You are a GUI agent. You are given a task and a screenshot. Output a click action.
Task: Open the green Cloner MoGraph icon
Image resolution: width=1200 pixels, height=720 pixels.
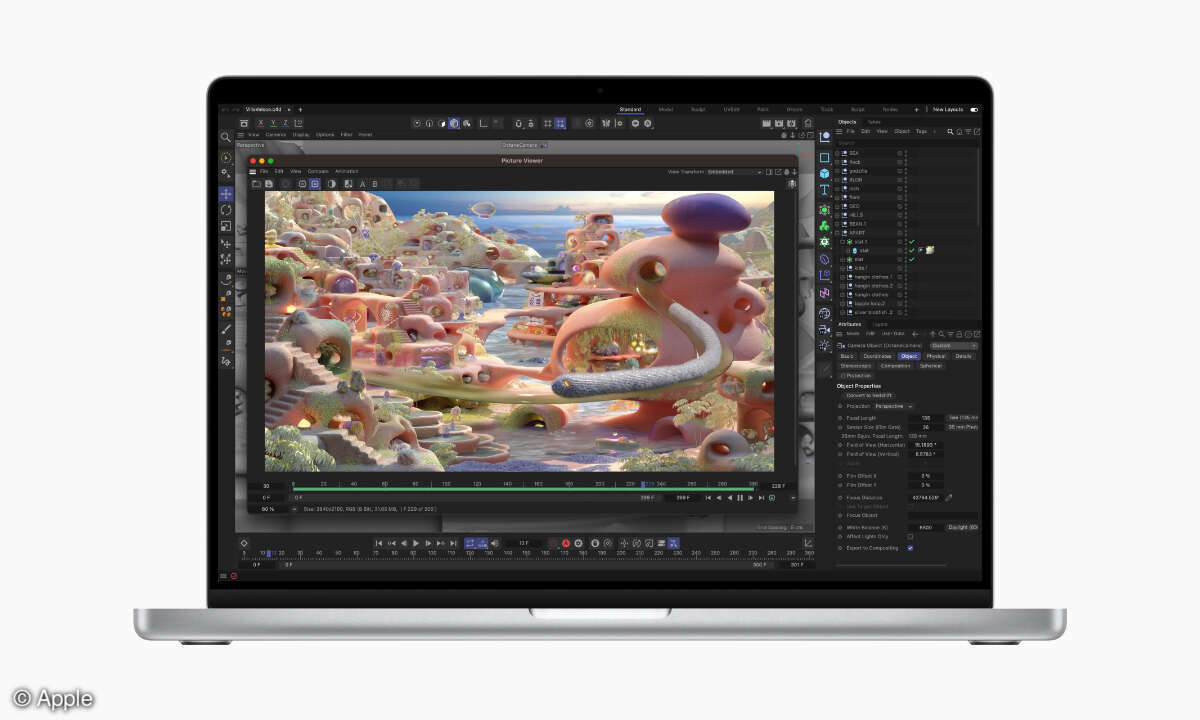(824, 225)
